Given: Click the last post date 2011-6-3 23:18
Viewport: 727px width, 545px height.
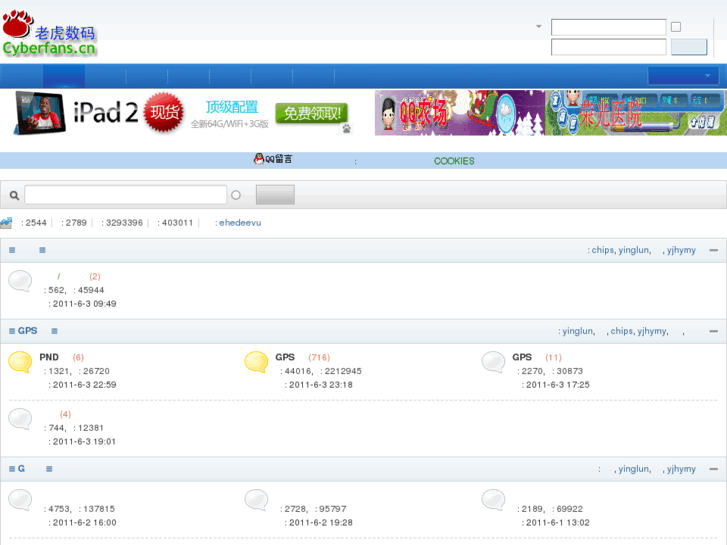Looking at the screenshot, I should 321,385.
